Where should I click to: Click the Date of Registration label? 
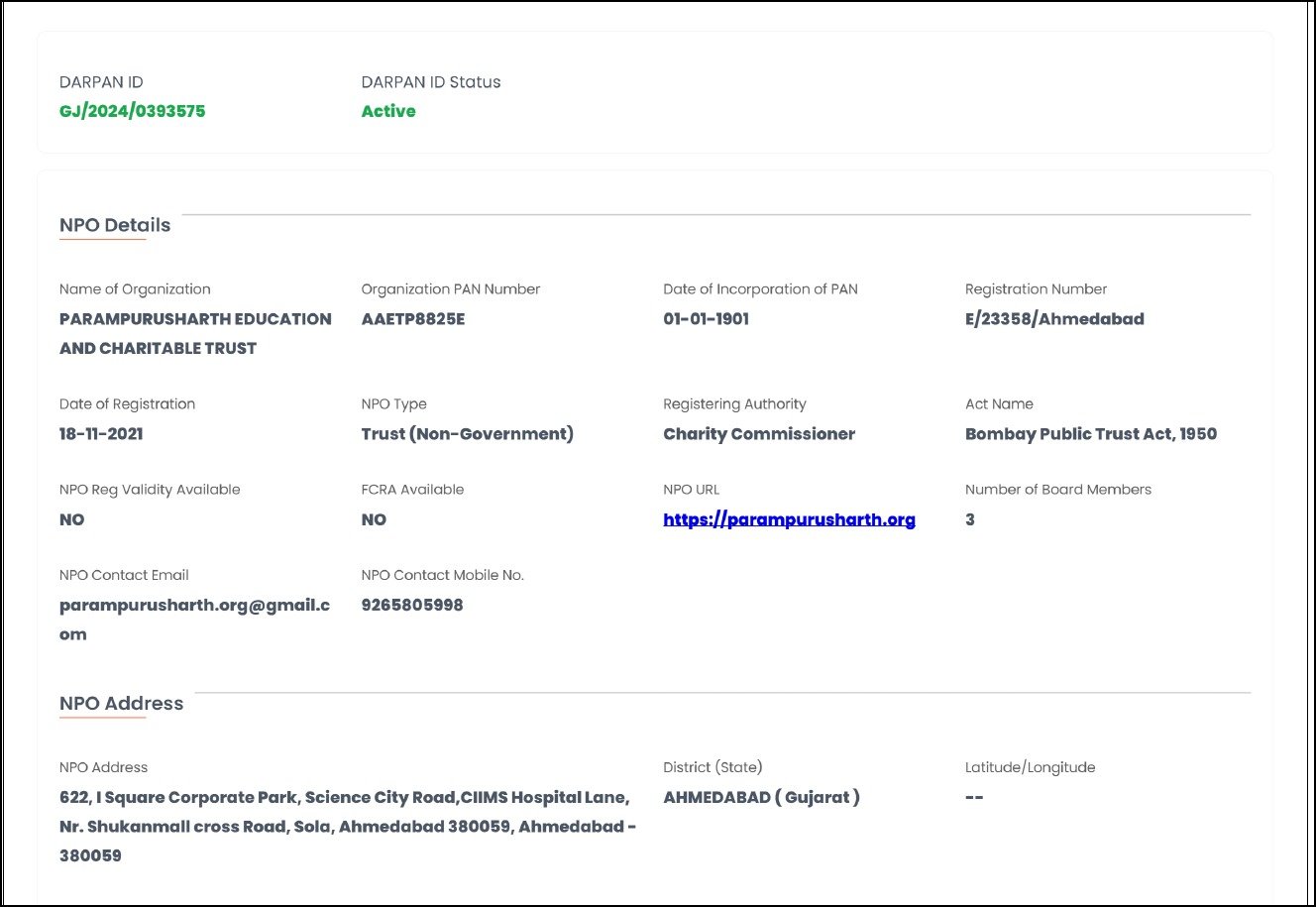[127, 404]
